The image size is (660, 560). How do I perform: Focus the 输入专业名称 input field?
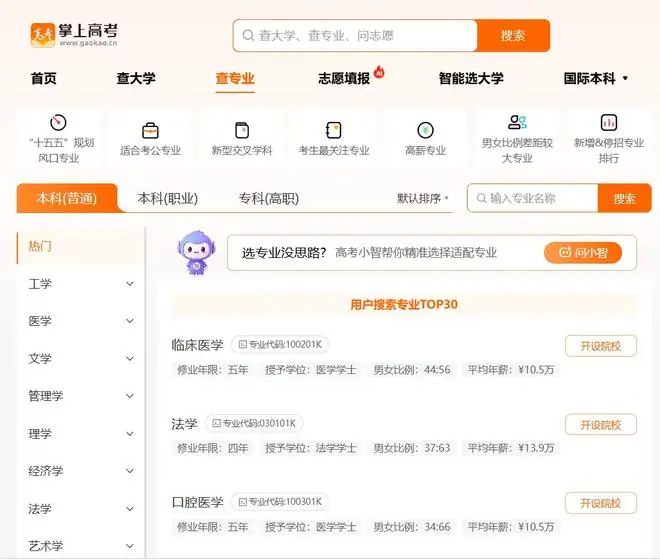tap(532, 198)
